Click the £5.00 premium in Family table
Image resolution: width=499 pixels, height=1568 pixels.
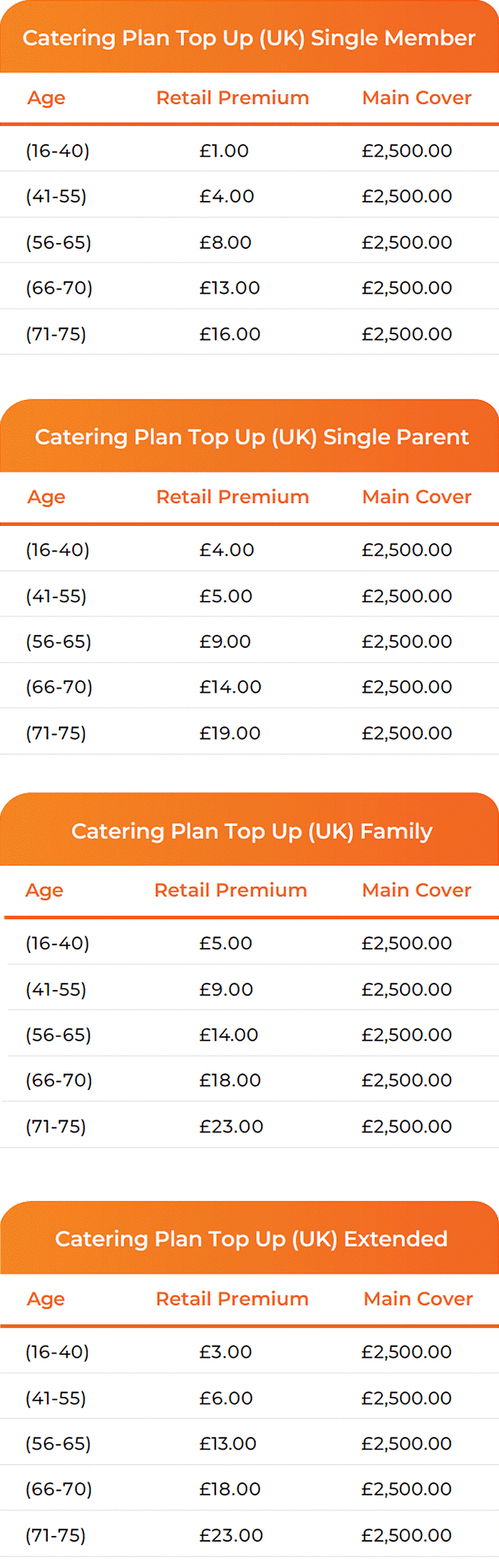[225, 944]
